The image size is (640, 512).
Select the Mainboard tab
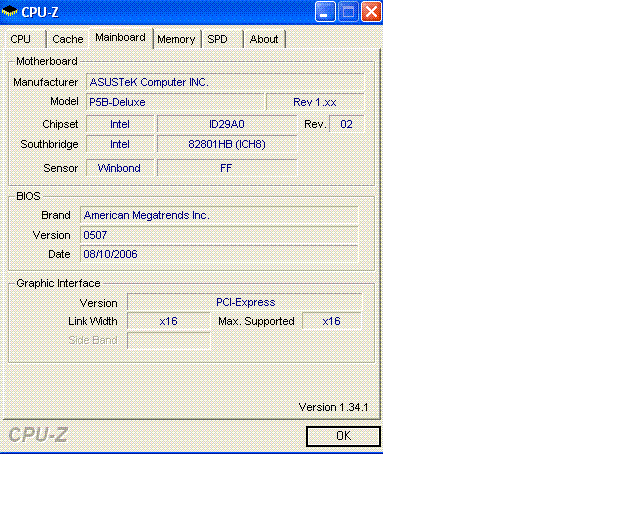(x=120, y=38)
